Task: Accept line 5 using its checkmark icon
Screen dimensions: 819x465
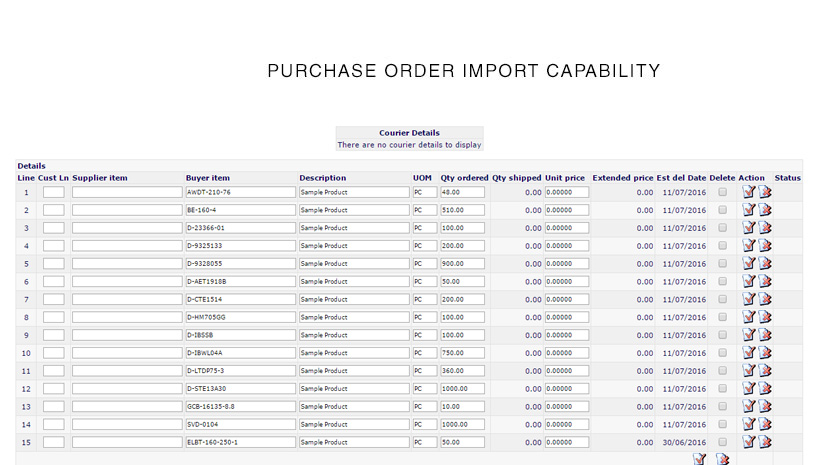Action: click(748, 263)
